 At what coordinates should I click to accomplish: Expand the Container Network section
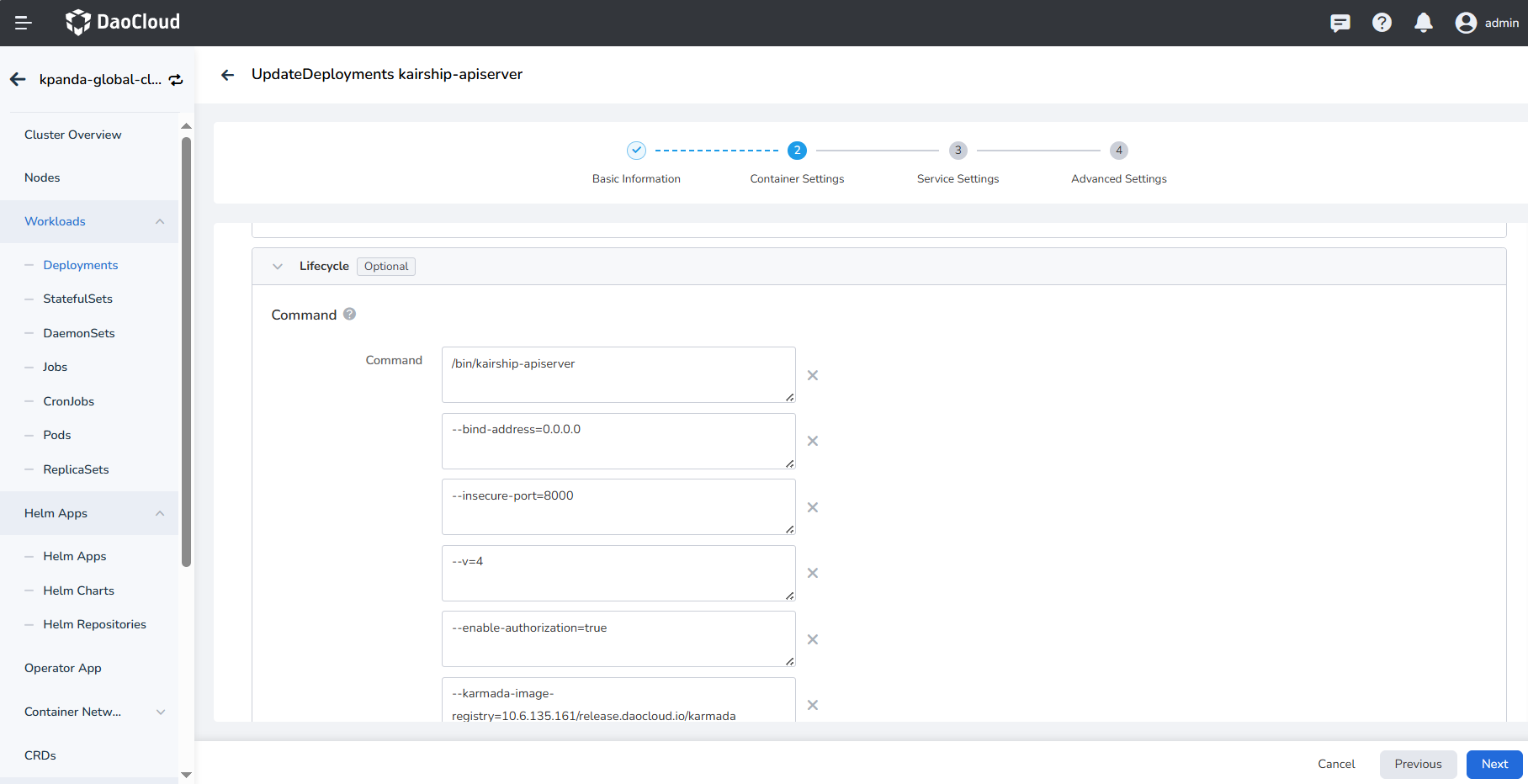pos(160,712)
